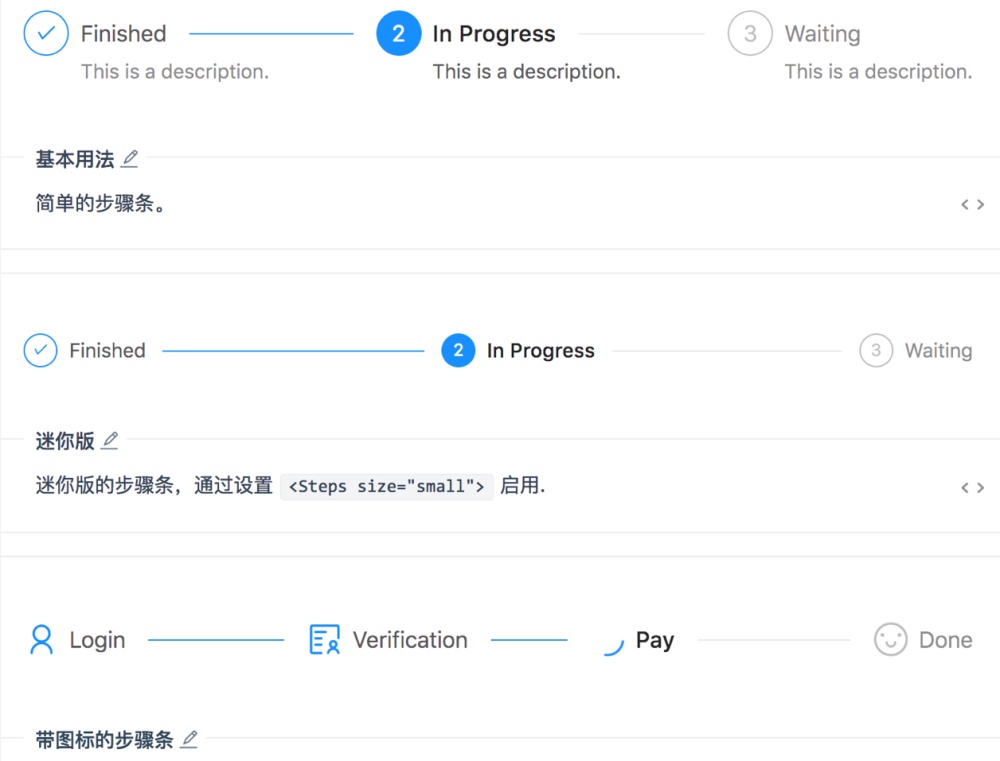Click the Finished step check icon
The width and height of the screenshot is (1000, 761).
tap(45, 33)
